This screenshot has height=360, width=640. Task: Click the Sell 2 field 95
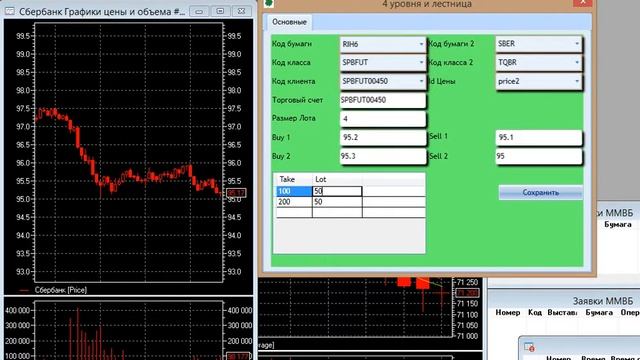538,156
